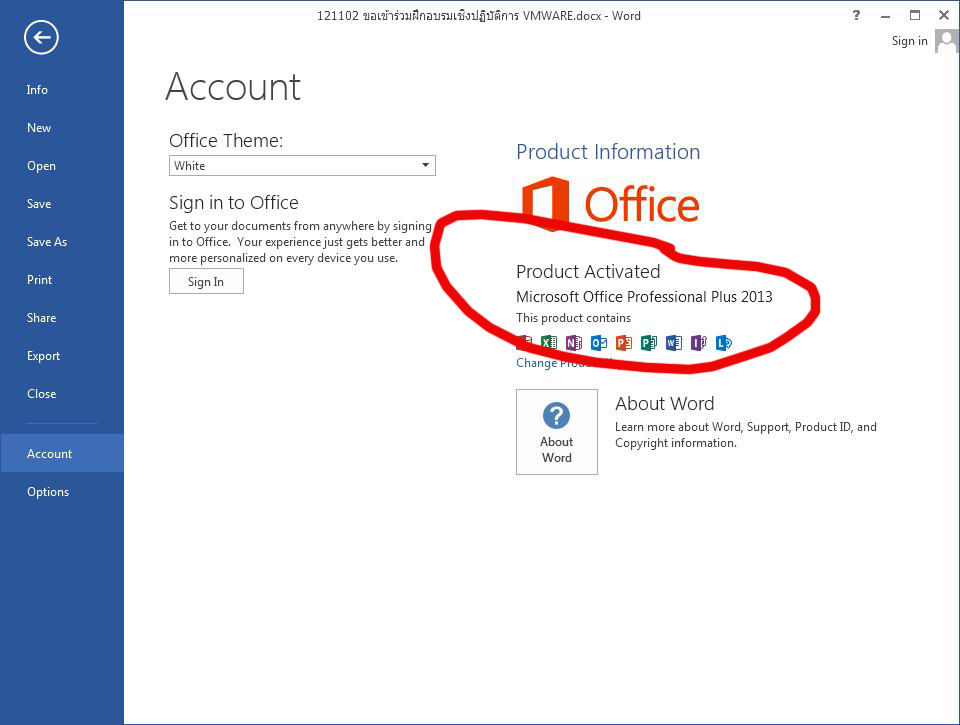Click the 'About Word' heading text
The width and height of the screenshot is (960, 725).
click(x=664, y=404)
